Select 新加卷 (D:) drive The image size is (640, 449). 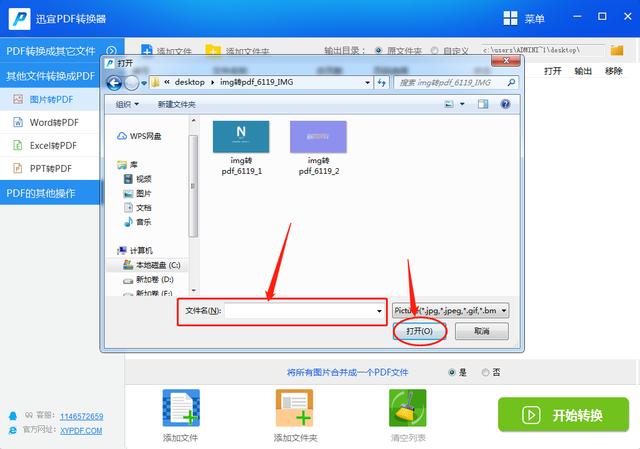click(148, 280)
